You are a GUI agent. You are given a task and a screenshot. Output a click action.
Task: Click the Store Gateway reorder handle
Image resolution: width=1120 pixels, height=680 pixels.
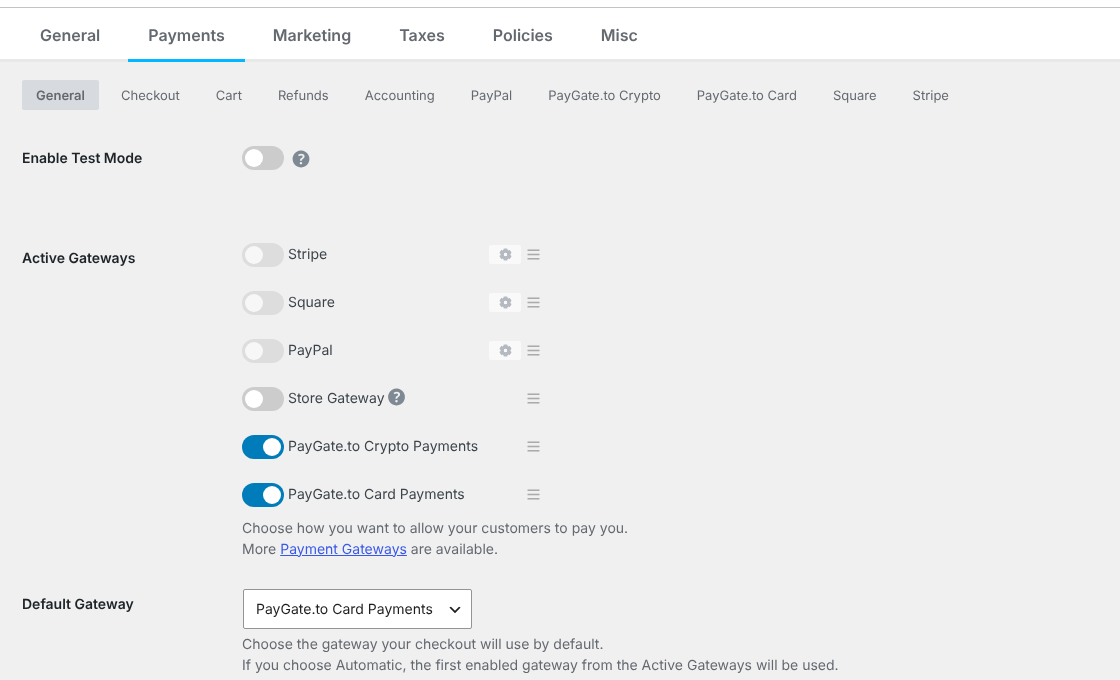coord(533,399)
